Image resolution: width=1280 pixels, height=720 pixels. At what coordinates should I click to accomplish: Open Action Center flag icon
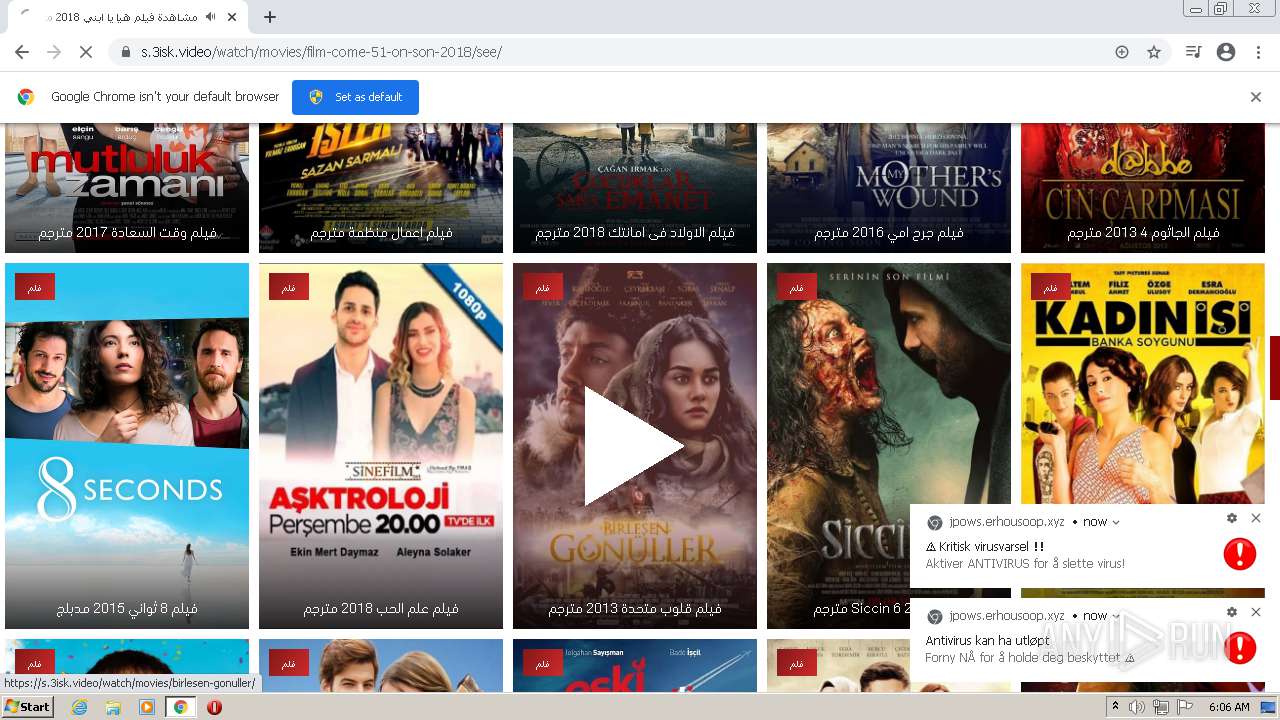(1184, 707)
